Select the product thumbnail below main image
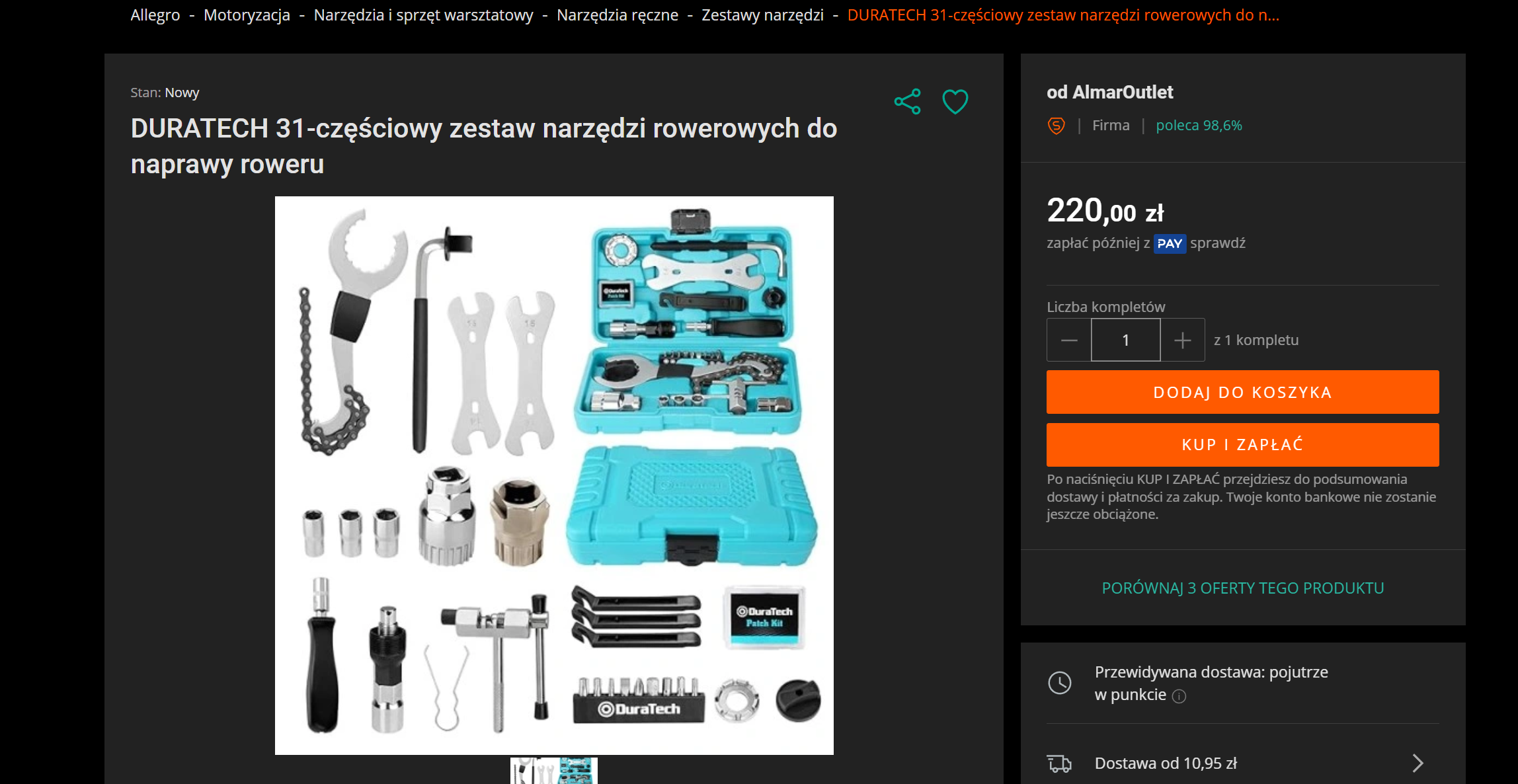 point(554,771)
